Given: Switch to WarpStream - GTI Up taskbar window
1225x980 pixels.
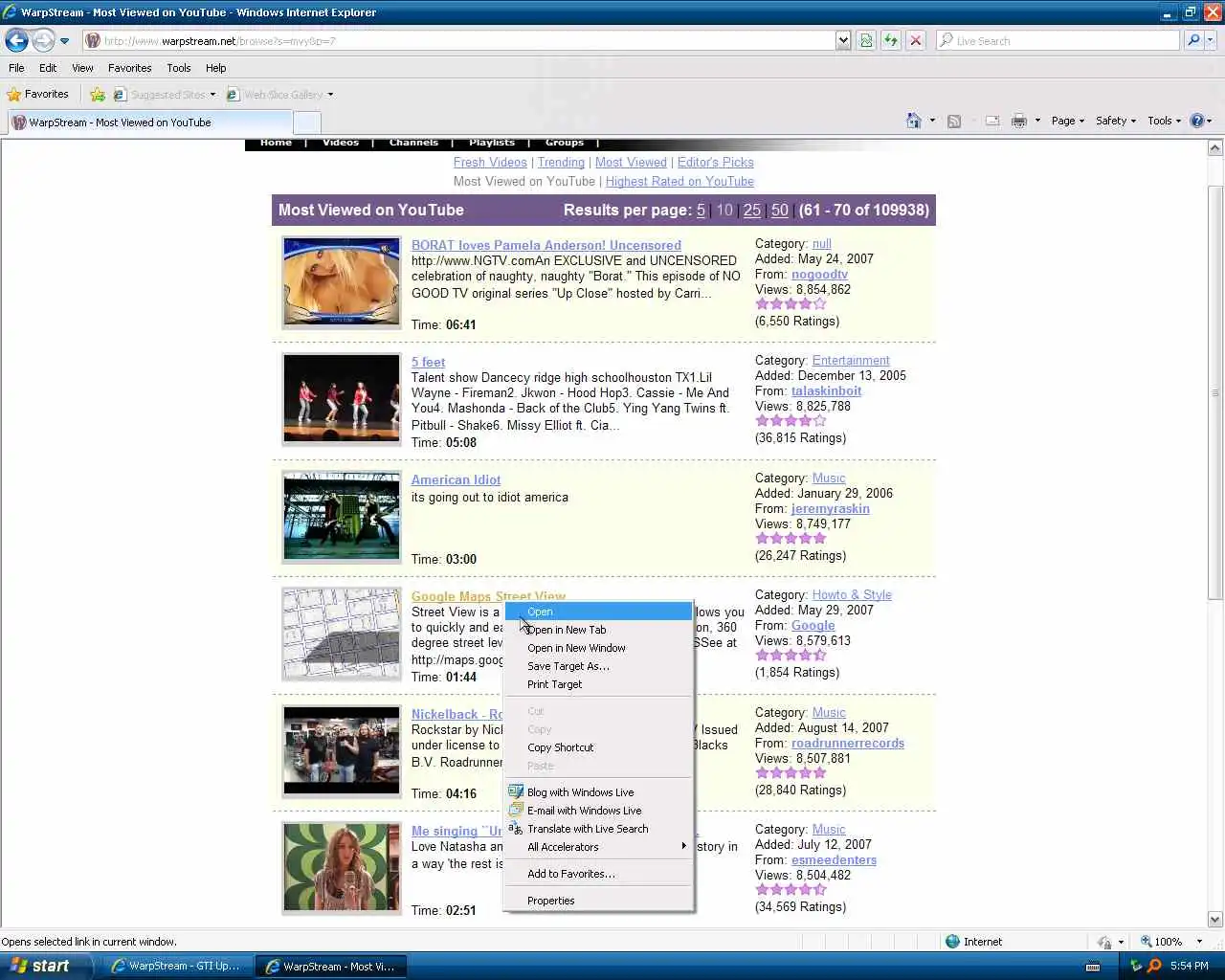Looking at the screenshot, I should (x=177, y=966).
